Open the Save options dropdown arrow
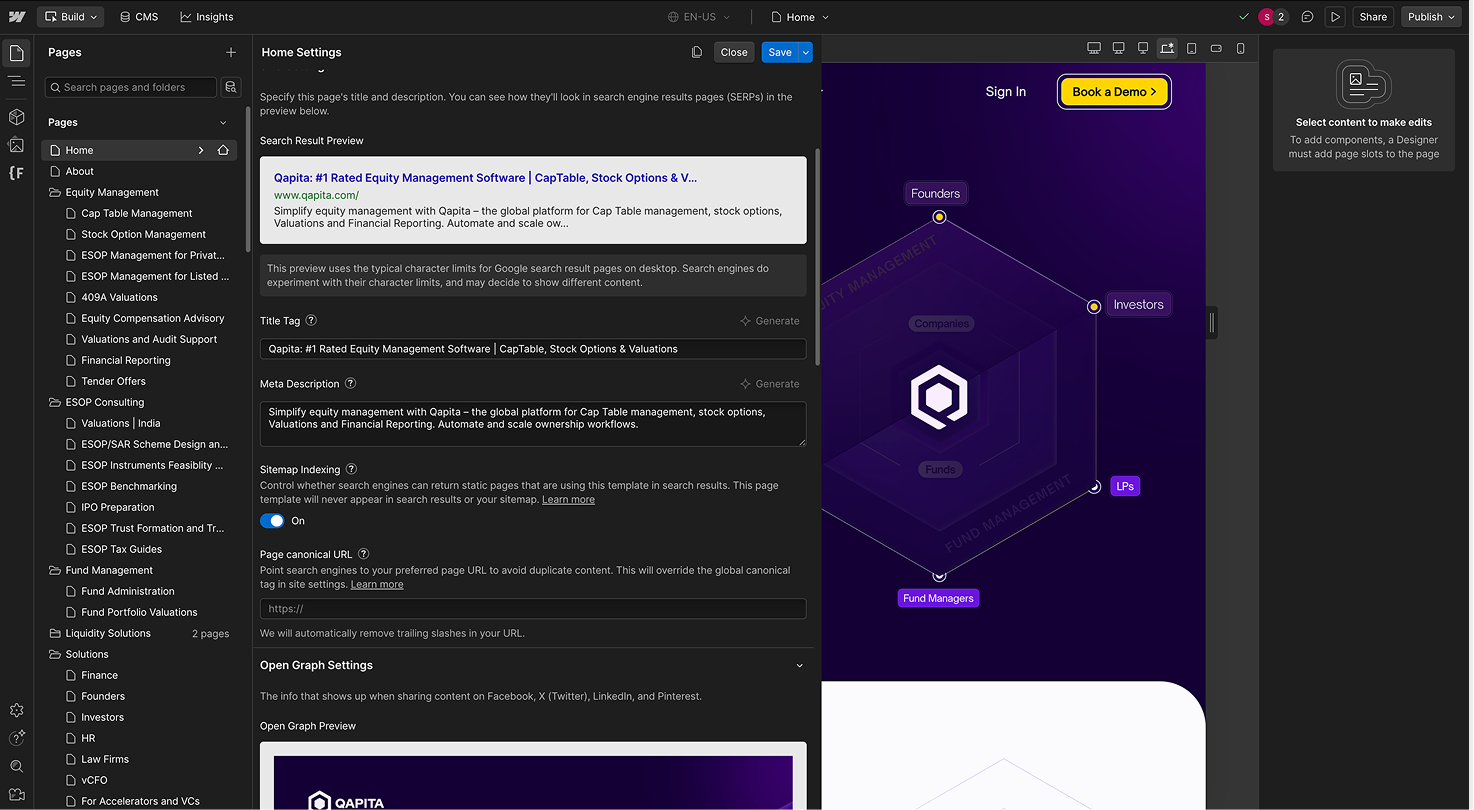1474x810 pixels. point(806,52)
